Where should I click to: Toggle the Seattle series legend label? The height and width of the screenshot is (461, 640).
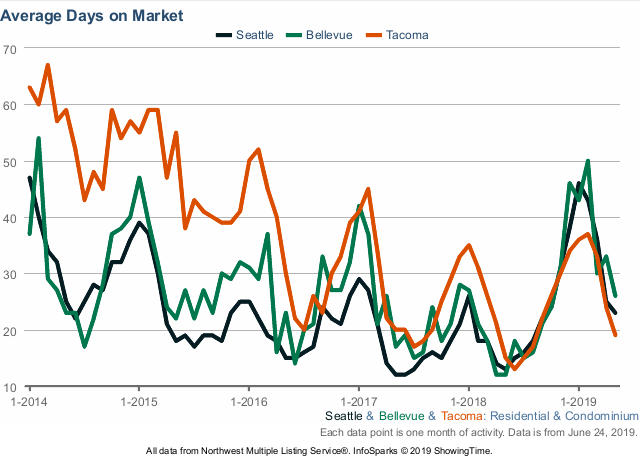tap(255, 35)
